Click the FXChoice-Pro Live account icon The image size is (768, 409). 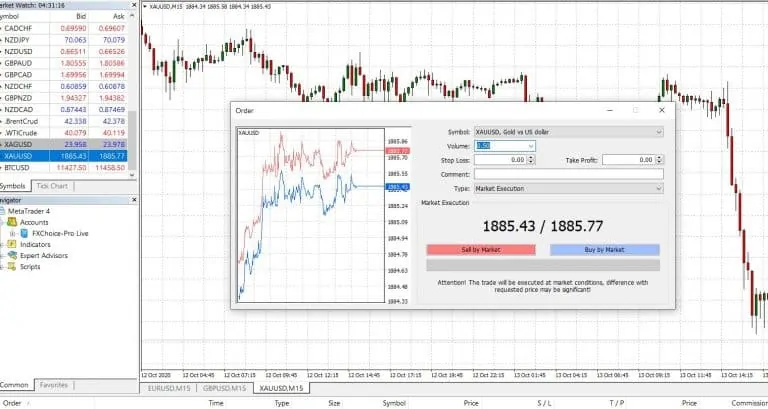tap(24, 234)
